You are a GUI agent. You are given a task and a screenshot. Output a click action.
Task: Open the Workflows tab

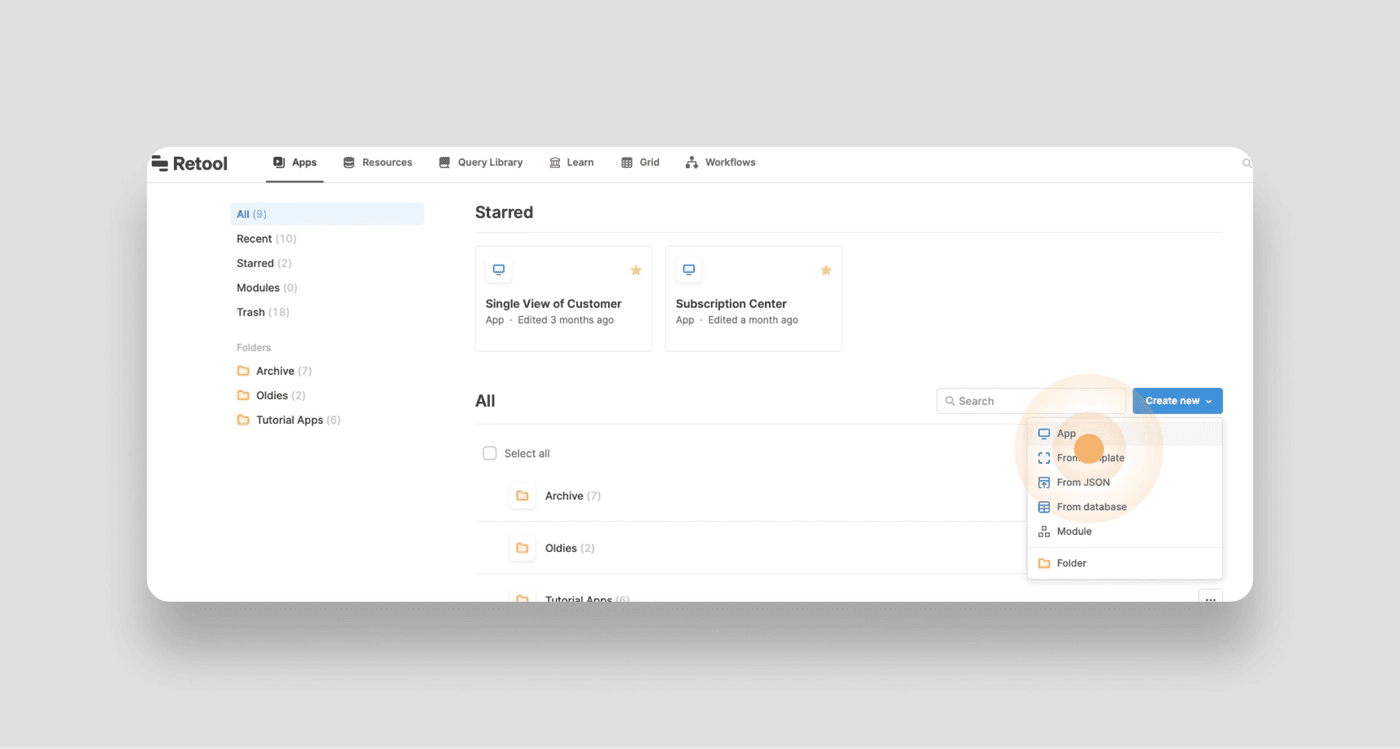720,163
